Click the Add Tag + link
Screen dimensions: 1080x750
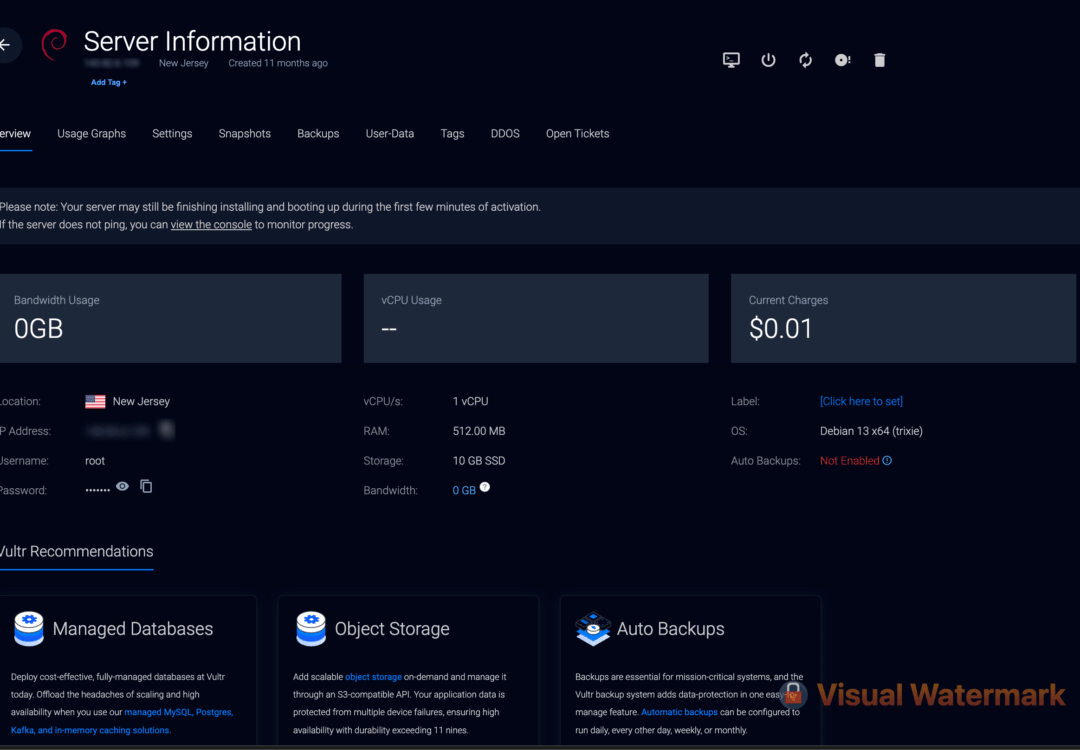click(109, 82)
